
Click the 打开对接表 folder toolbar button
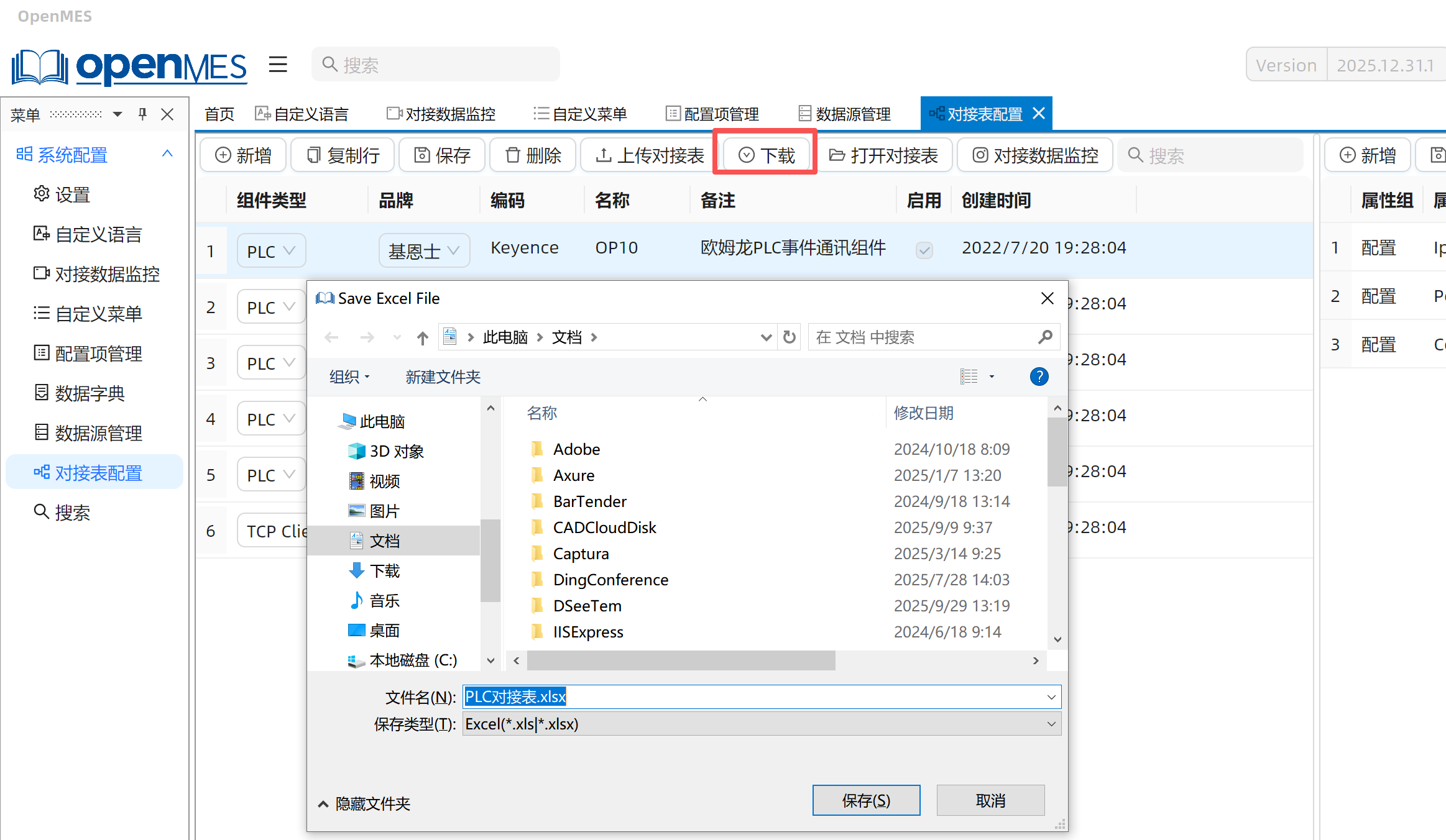tap(883, 155)
